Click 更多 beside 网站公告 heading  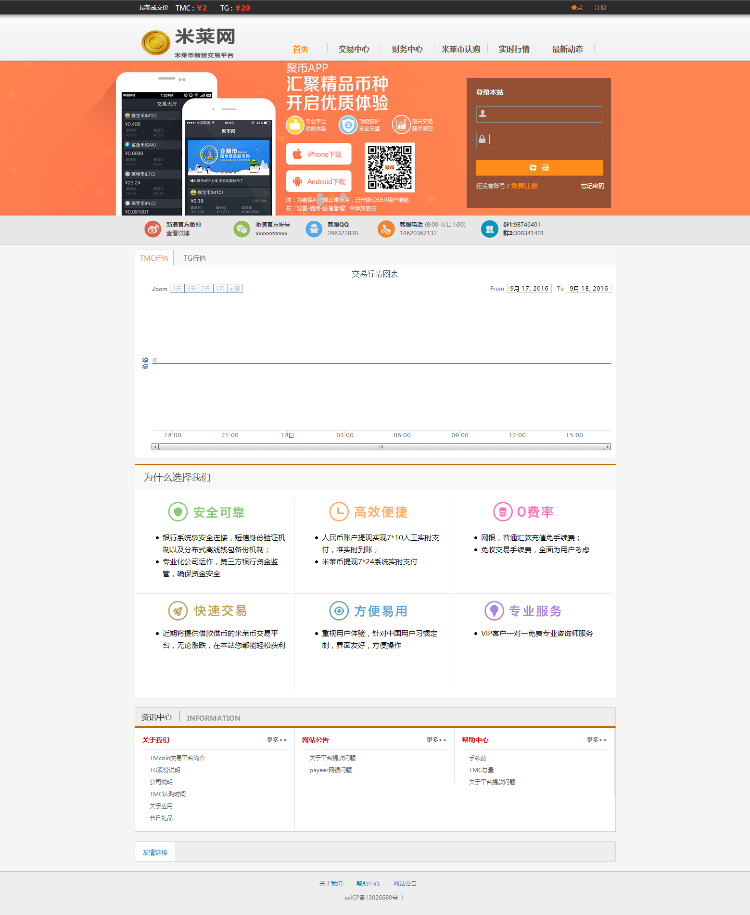tap(436, 739)
